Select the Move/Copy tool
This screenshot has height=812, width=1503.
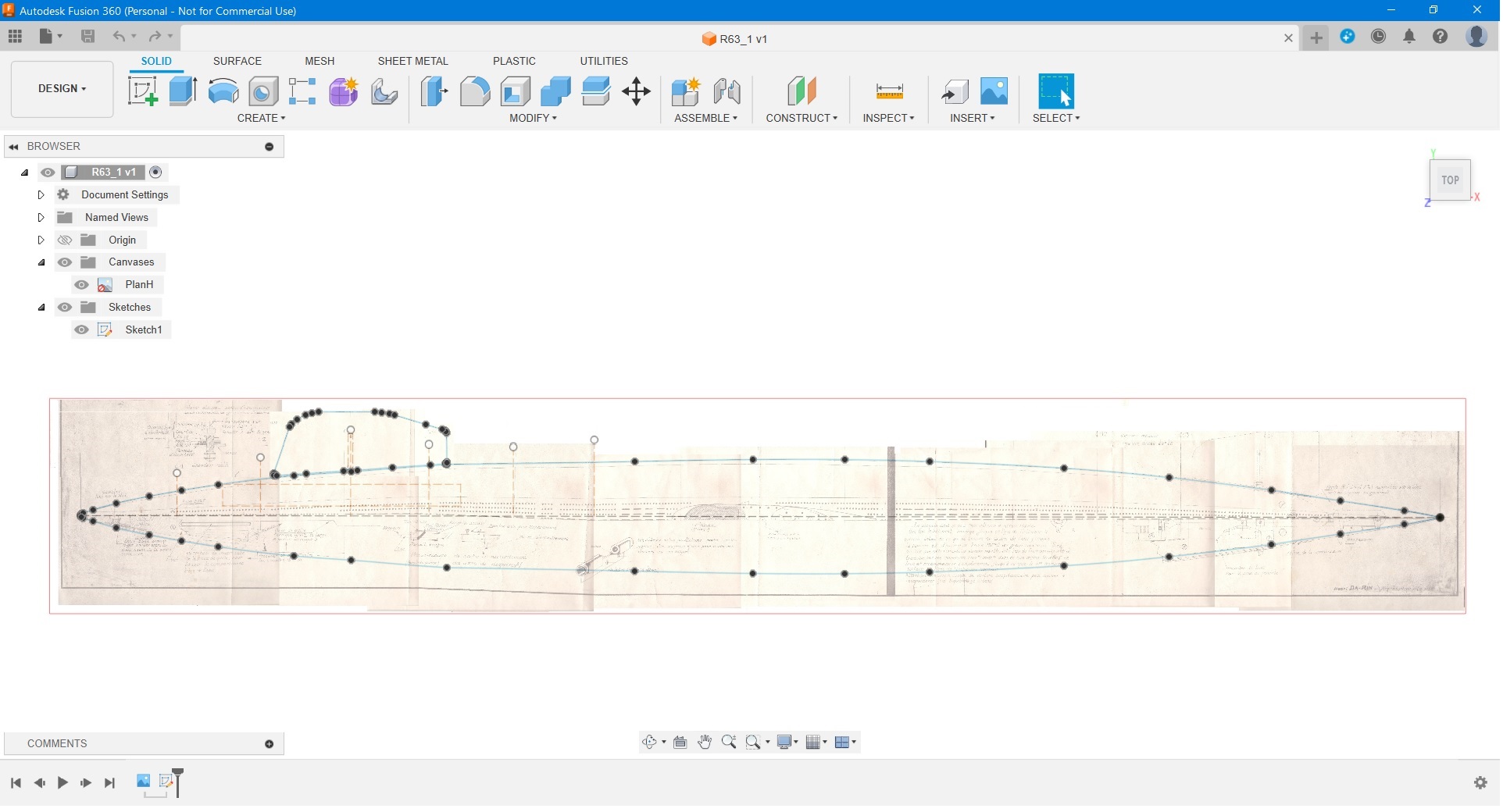637,91
